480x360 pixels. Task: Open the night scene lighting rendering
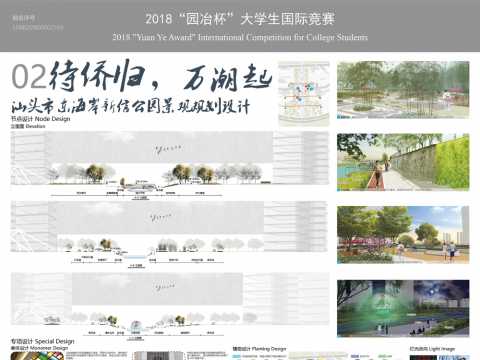click(x=403, y=308)
